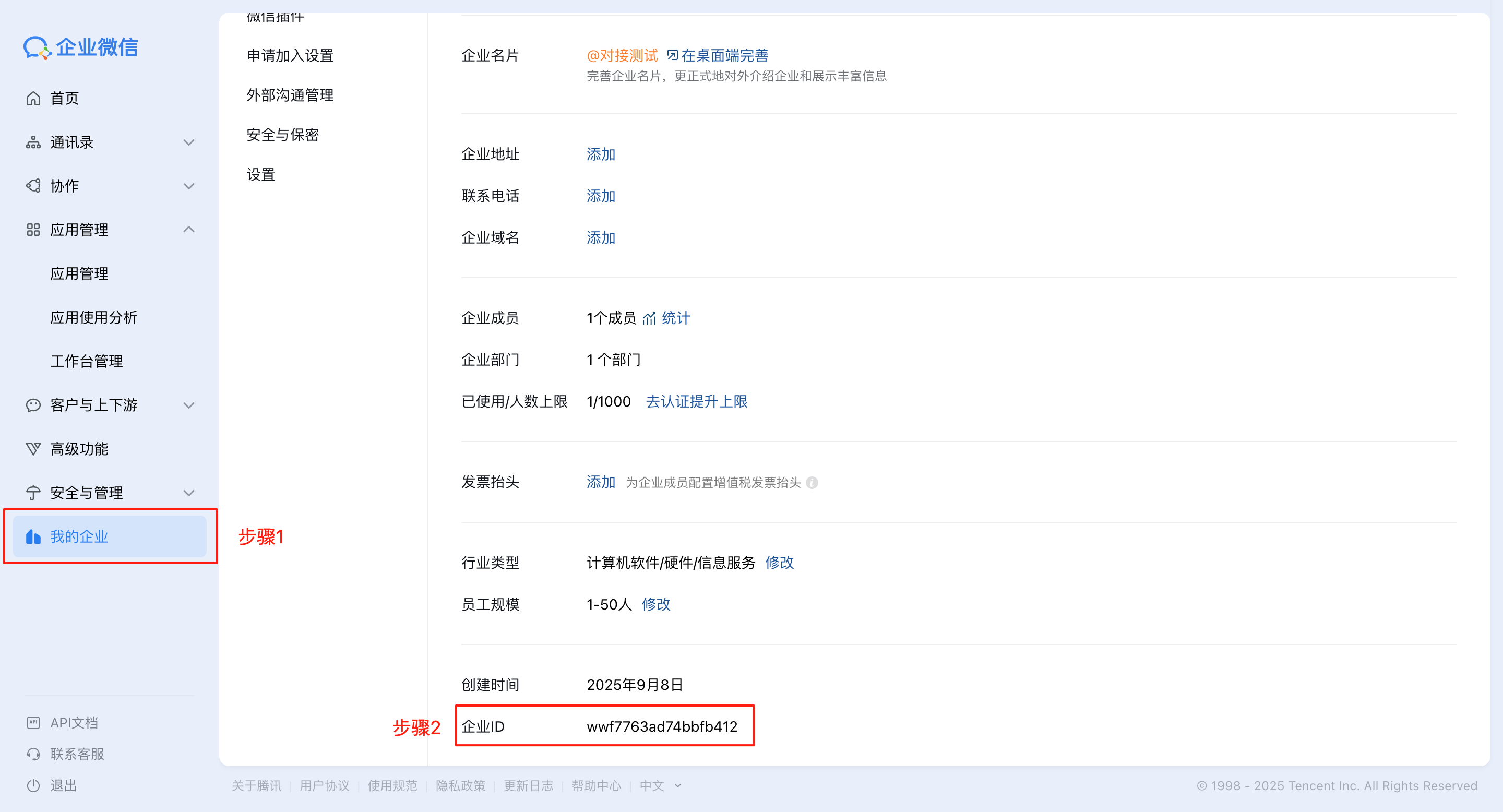
Task: Click the 统计 link for 企业成员
Action: 676,318
